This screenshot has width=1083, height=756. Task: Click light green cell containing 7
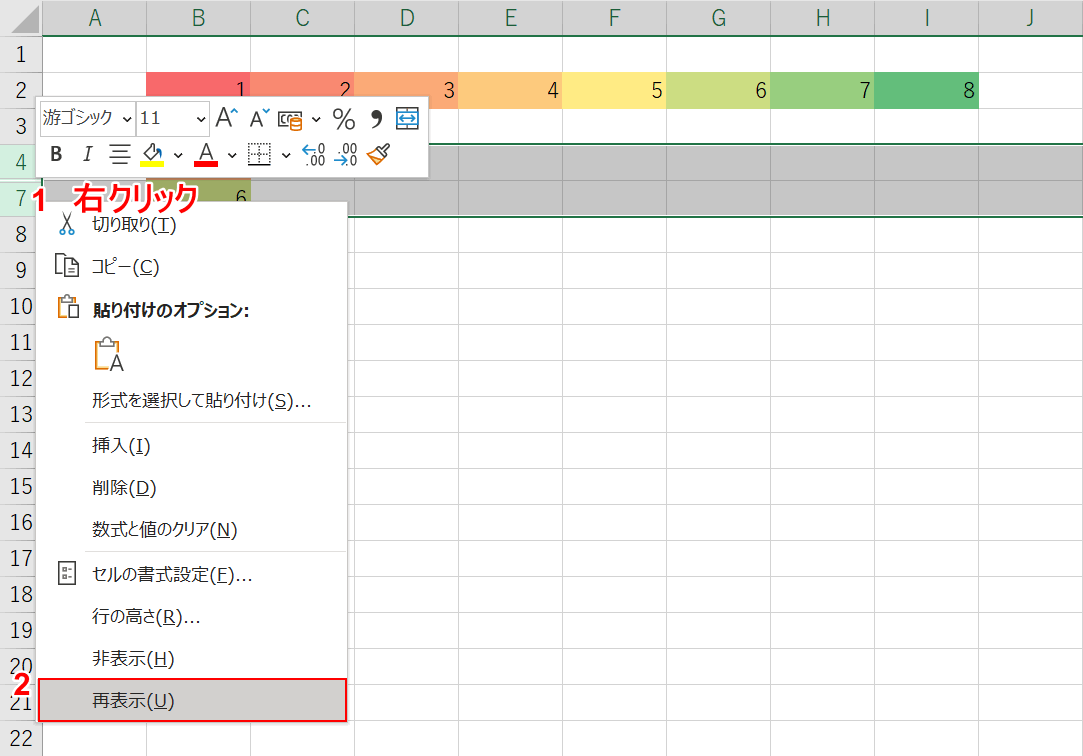click(x=823, y=90)
